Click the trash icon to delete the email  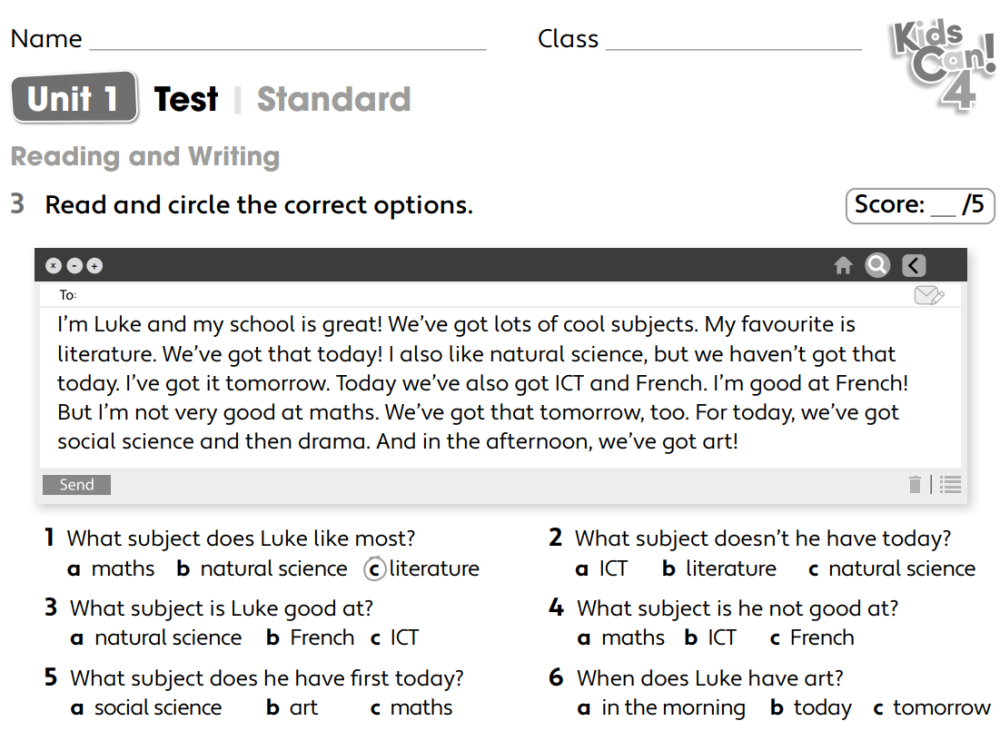click(x=914, y=485)
